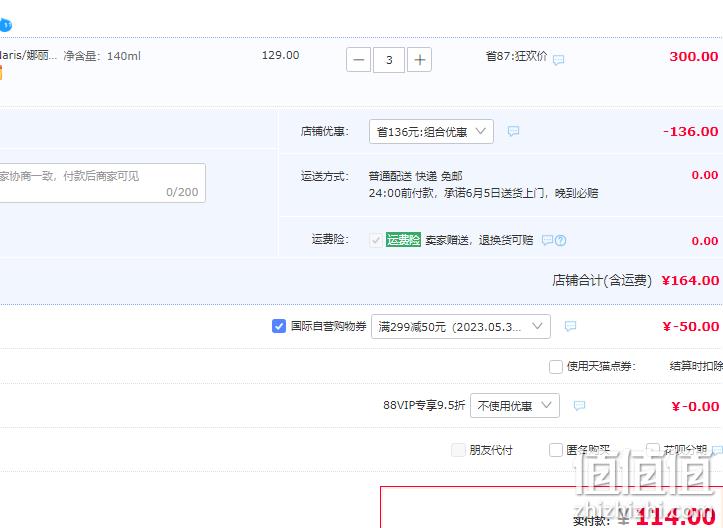Expand the 满299减50元 coupon dropdown
Image resolution: width=723 pixels, height=528 pixels.
point(461,326)
